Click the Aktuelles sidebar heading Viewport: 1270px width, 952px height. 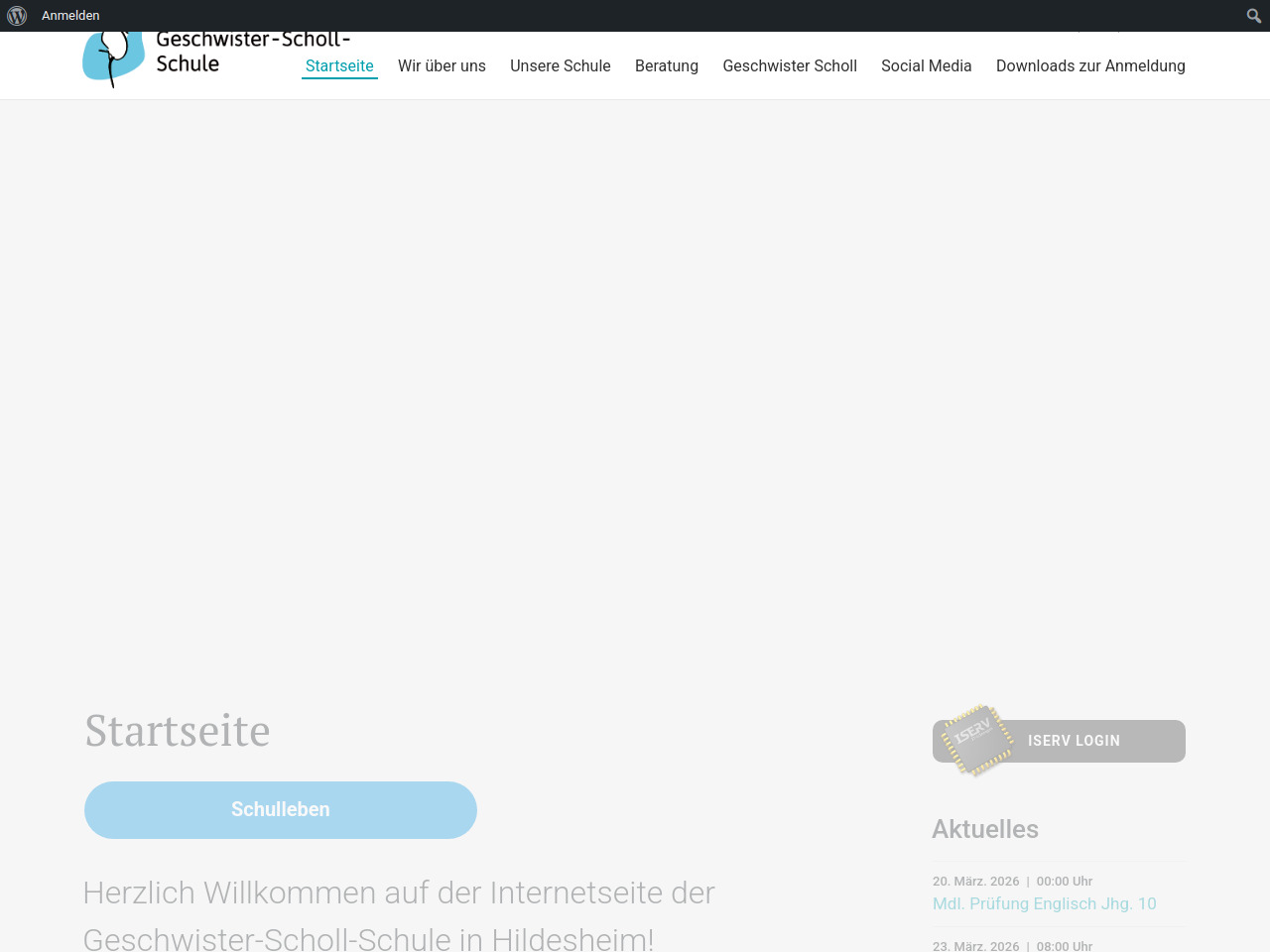[x=984, y=829]
